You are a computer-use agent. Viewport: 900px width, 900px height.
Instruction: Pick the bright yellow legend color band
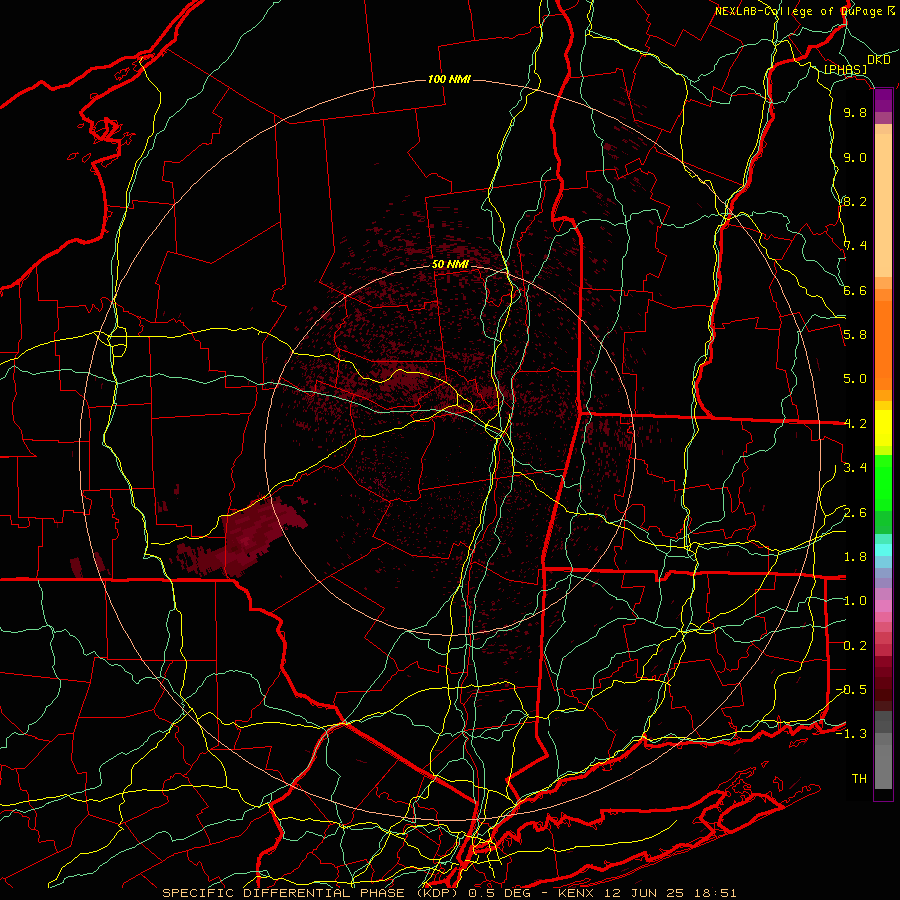883,428
